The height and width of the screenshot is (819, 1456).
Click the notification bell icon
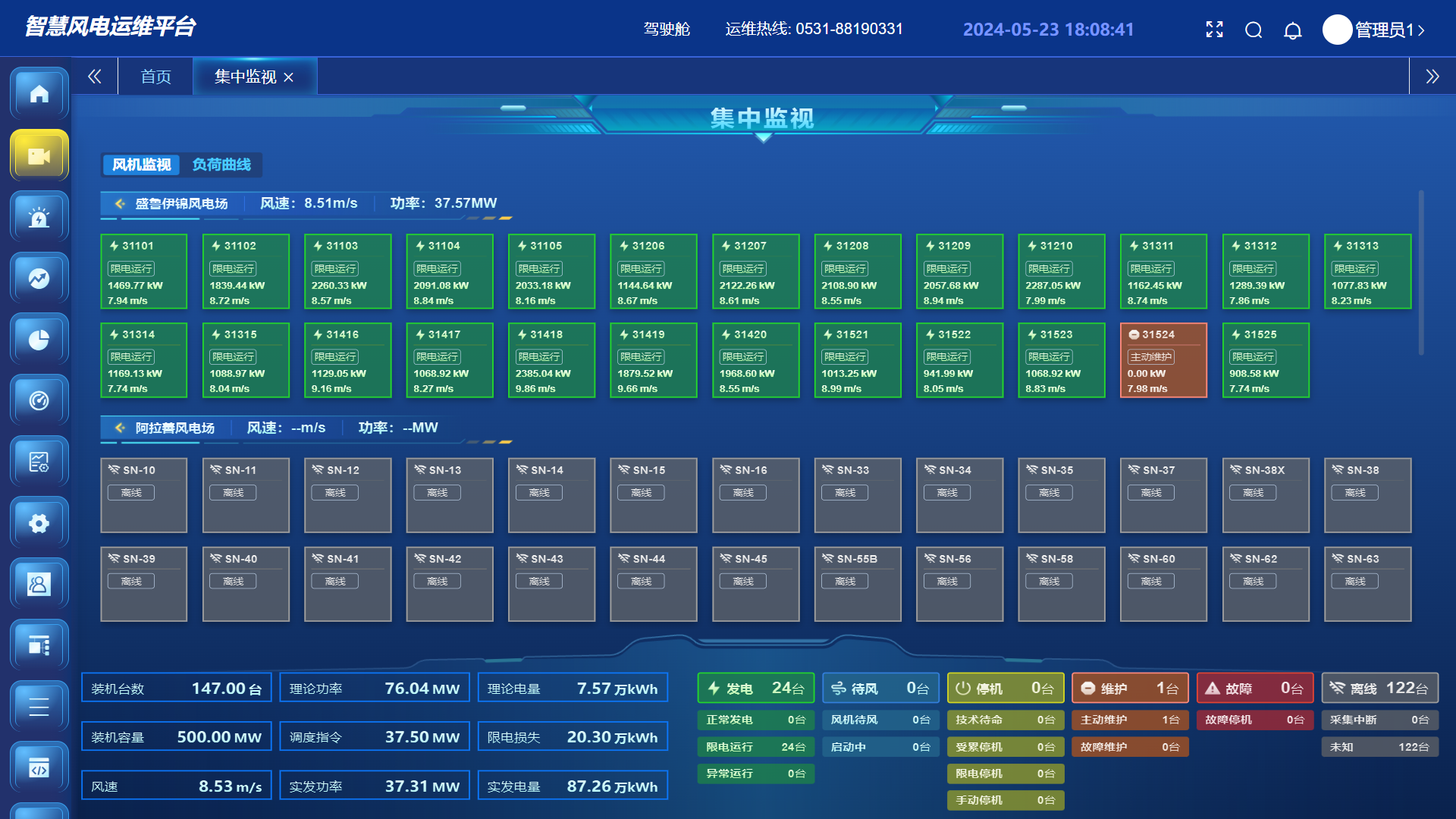[1293, 30]
